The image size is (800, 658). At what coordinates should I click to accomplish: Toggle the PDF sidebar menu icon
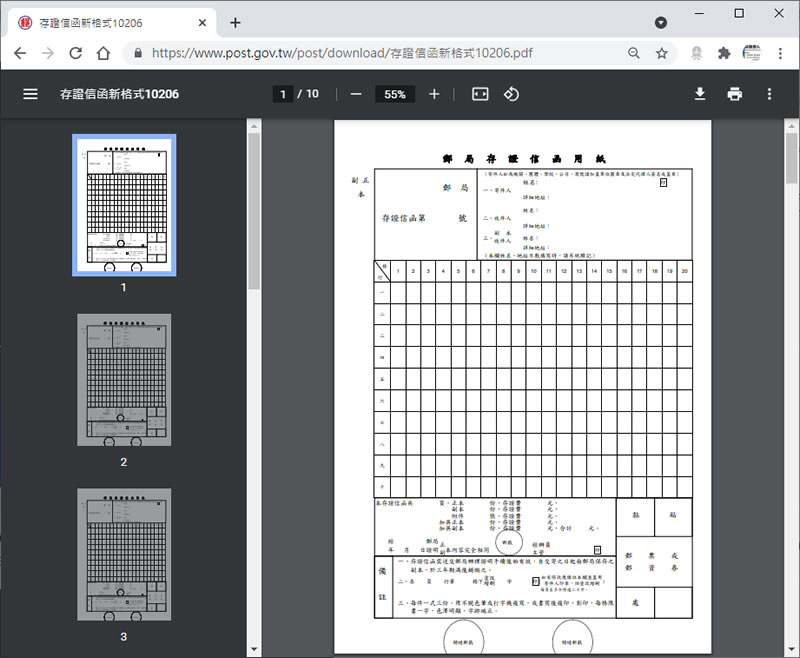[30, 94]
